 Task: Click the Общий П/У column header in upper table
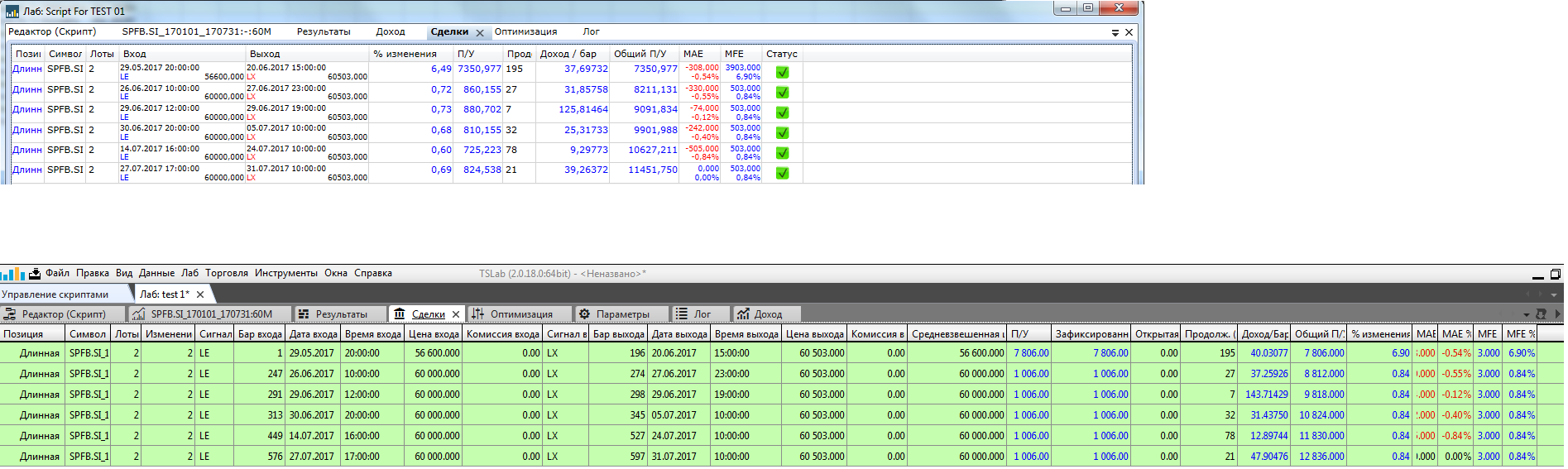(640, 54)
